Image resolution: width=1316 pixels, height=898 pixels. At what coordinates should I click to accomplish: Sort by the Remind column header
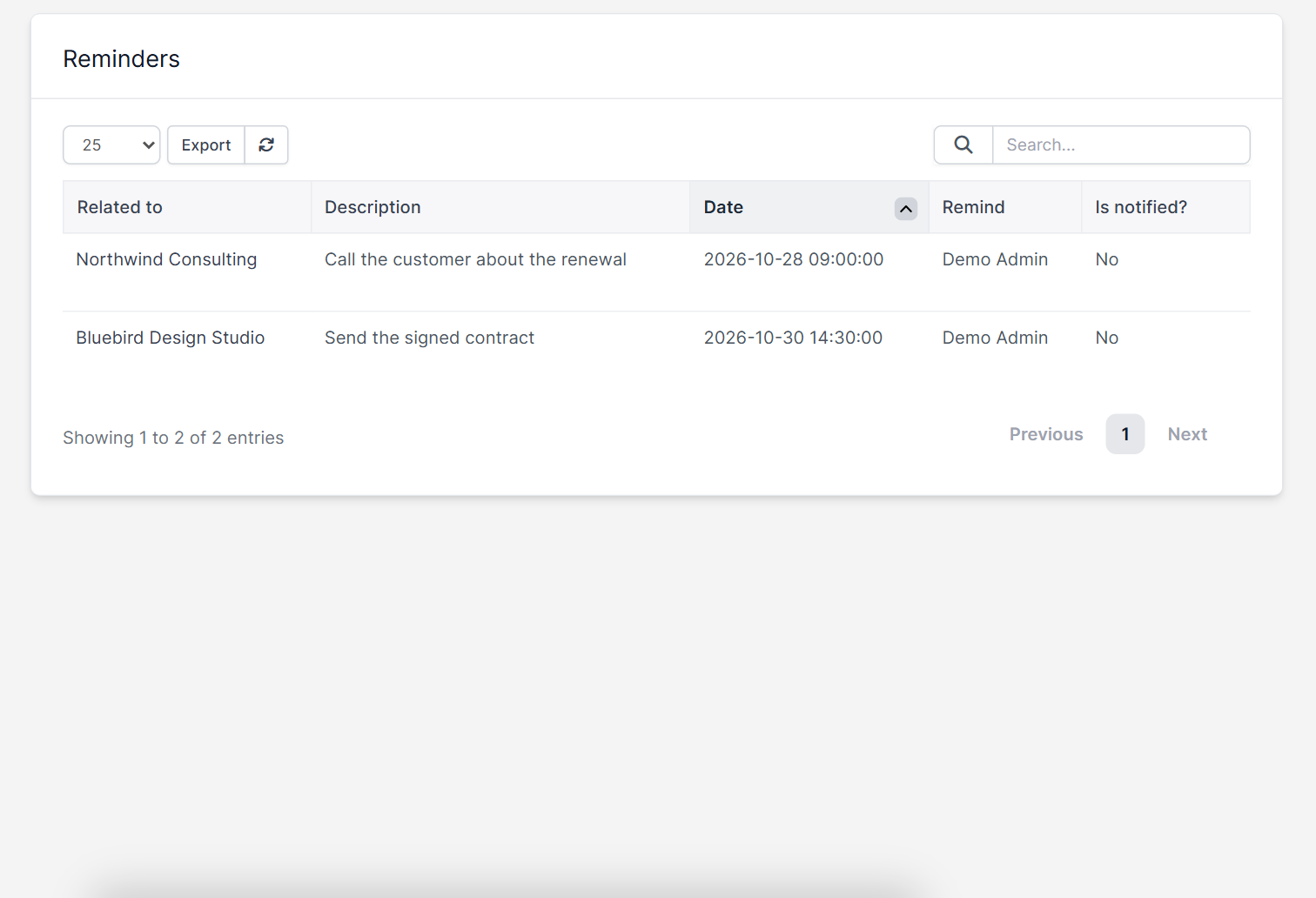(1005, 207)
